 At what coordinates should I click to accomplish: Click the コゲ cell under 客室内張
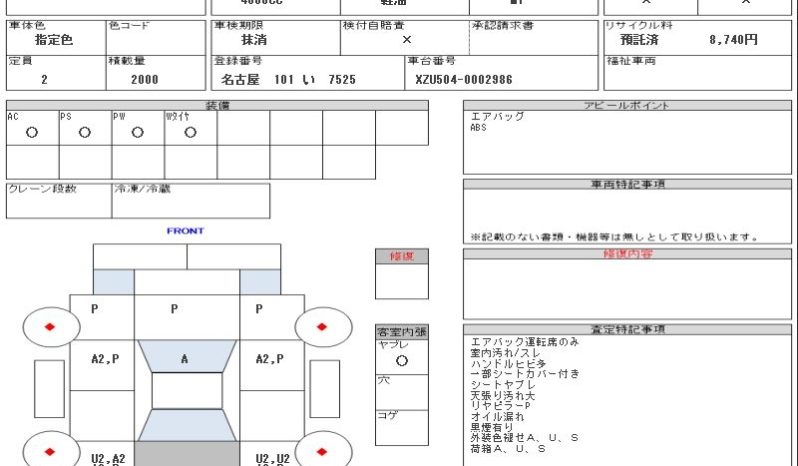[x=402, y=428]
